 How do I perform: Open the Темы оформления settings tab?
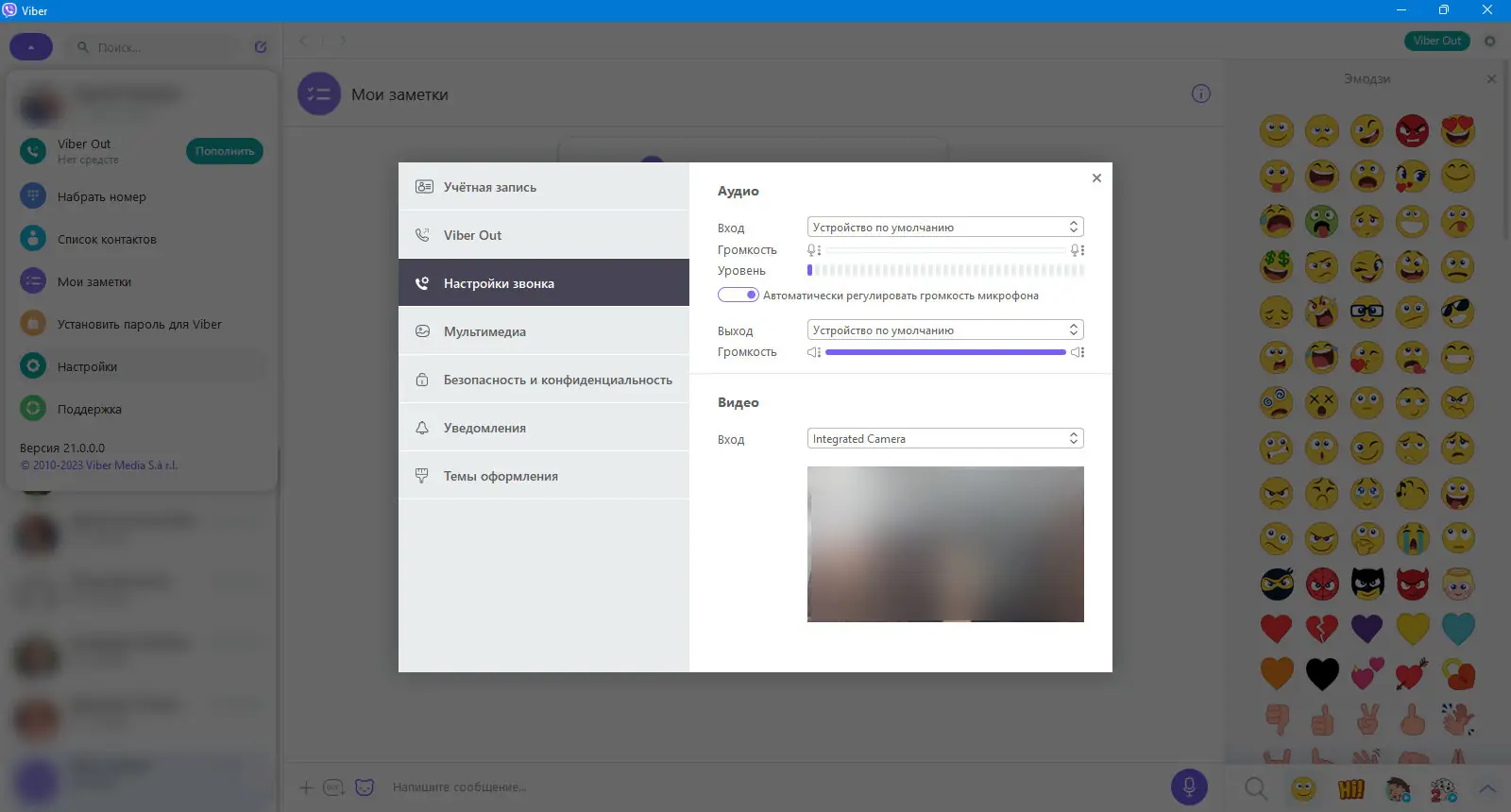click(x=544, y=476)
